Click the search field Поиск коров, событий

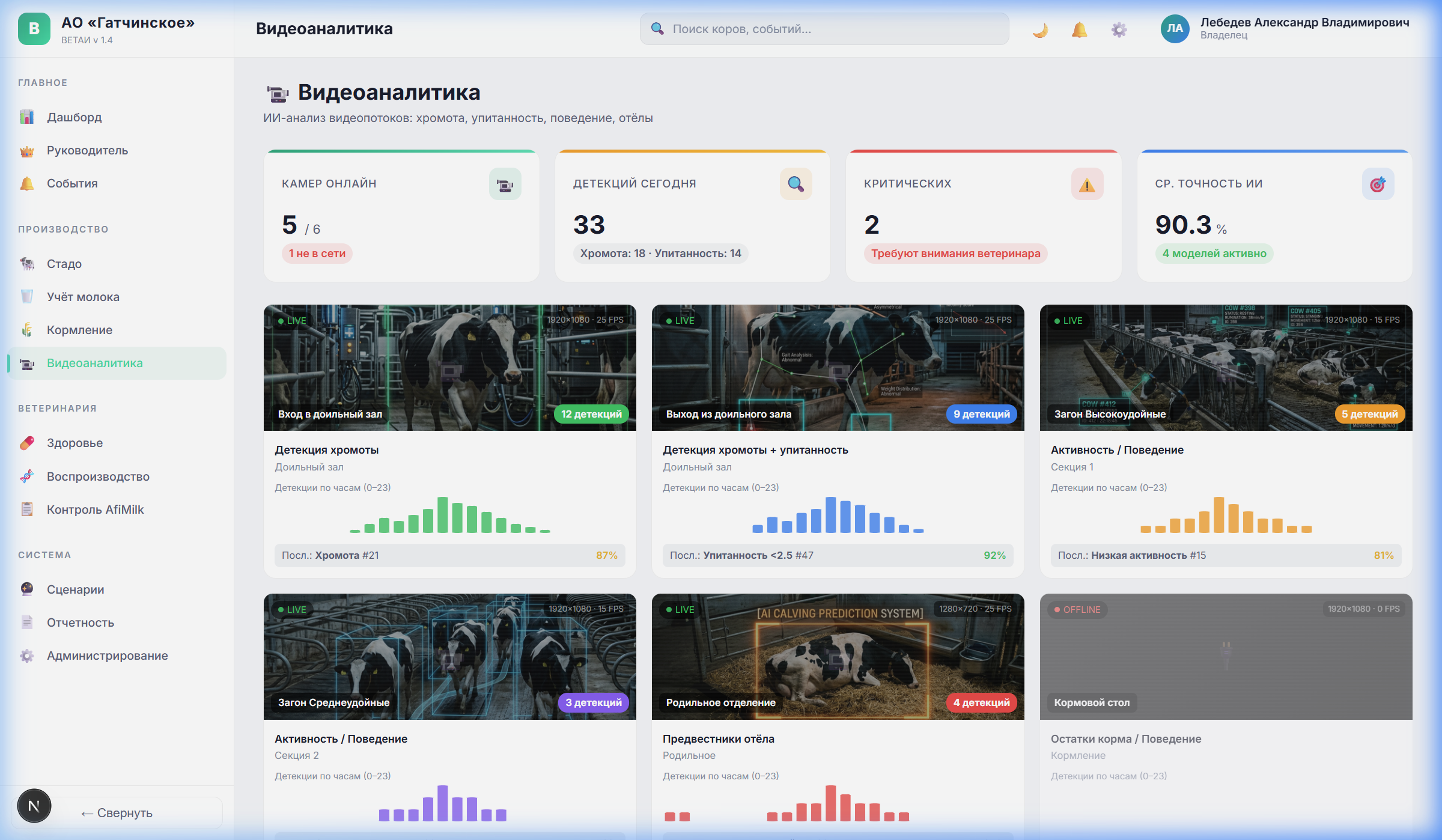[x=823, y=28]
